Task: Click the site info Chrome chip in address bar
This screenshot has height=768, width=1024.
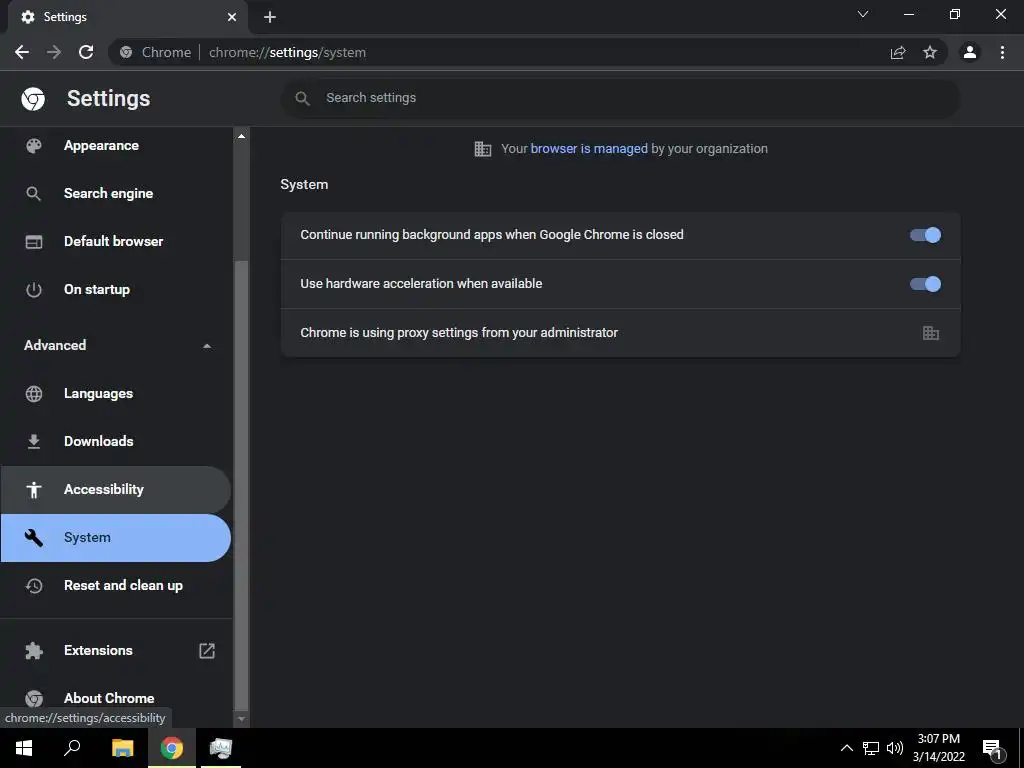Action: click(156, 52)
